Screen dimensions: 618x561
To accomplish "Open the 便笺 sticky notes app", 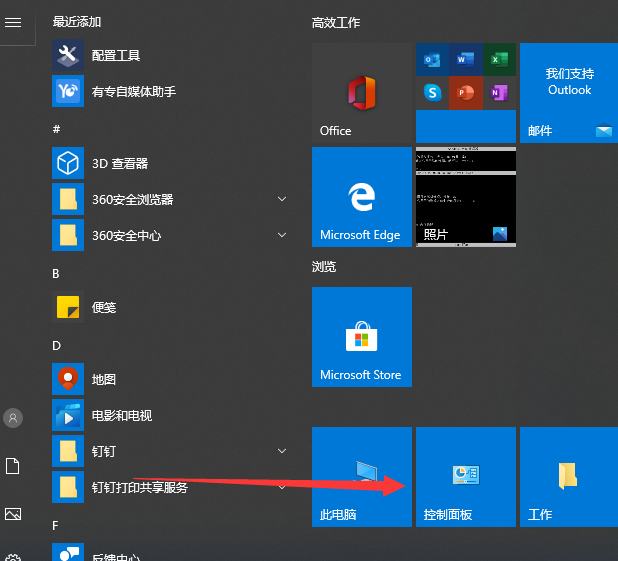I will coord(104,308).
